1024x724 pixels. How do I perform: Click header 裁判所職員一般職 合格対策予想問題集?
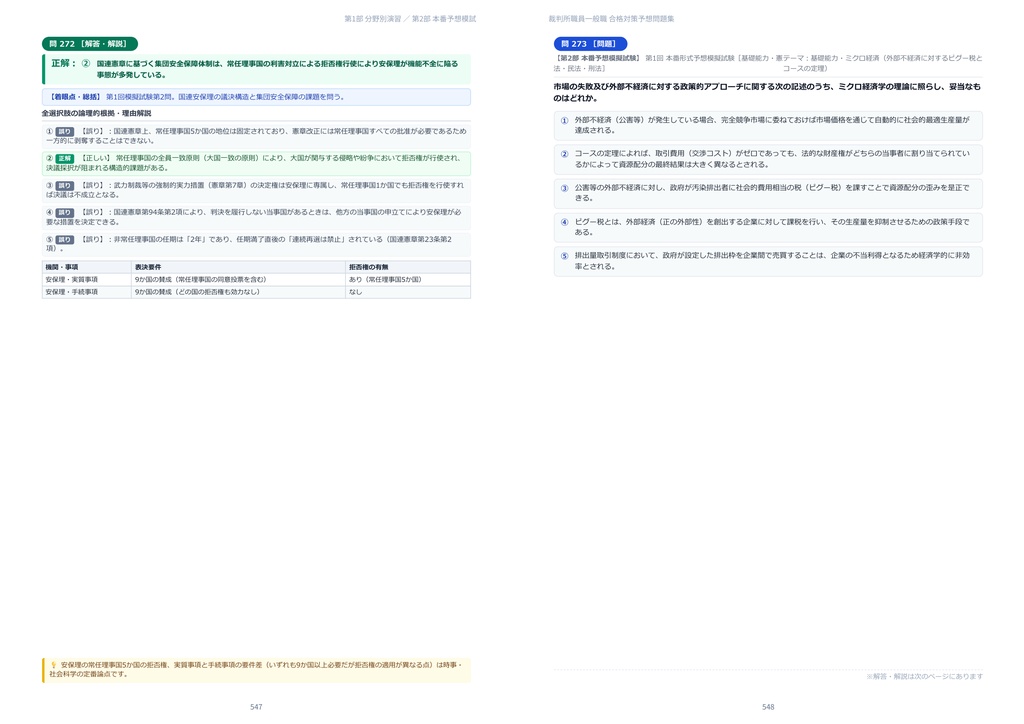click(x=611, y=19)
